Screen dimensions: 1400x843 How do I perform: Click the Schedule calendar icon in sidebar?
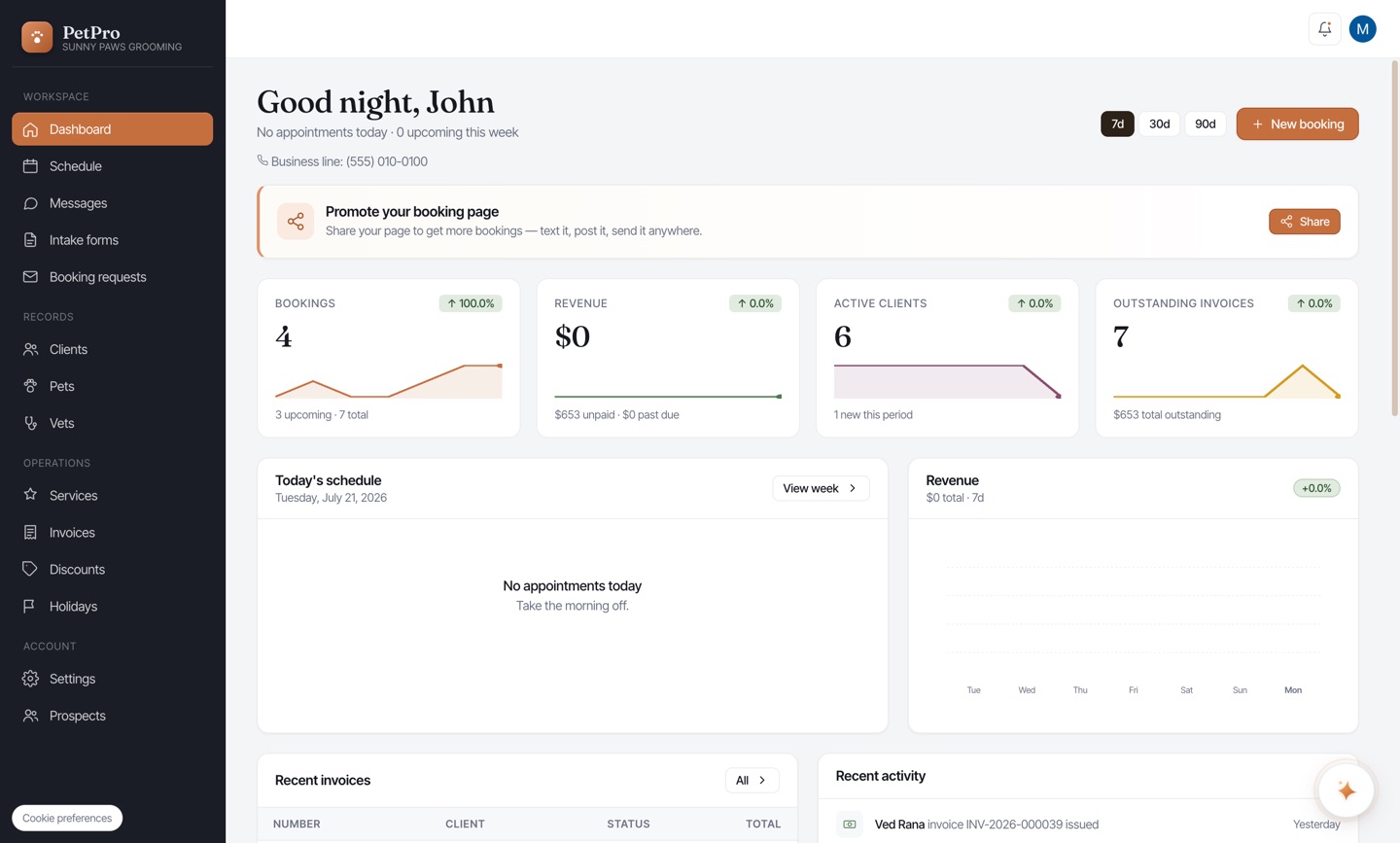[x=31, y=166]
